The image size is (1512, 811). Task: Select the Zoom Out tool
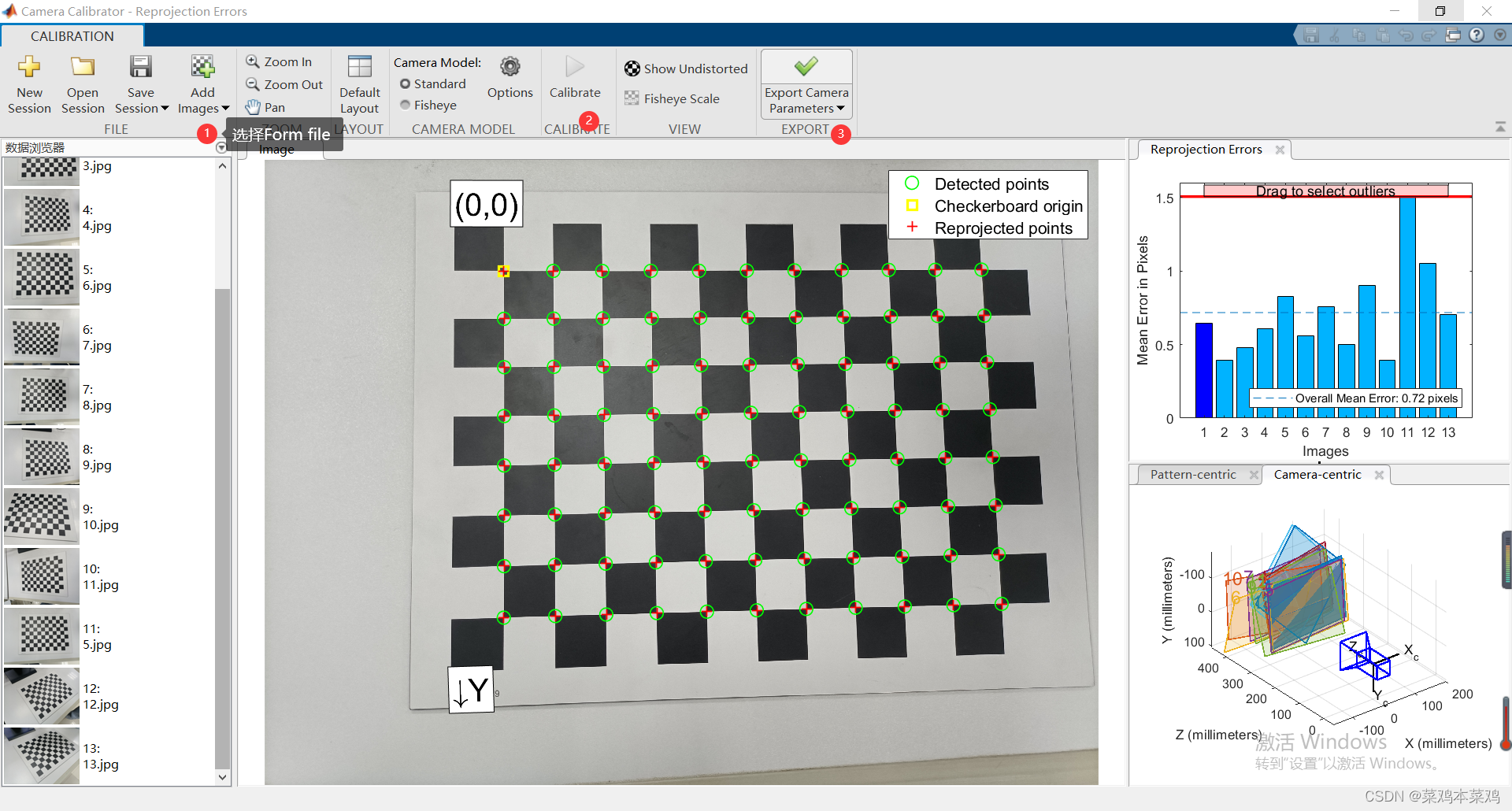[284, 84]
